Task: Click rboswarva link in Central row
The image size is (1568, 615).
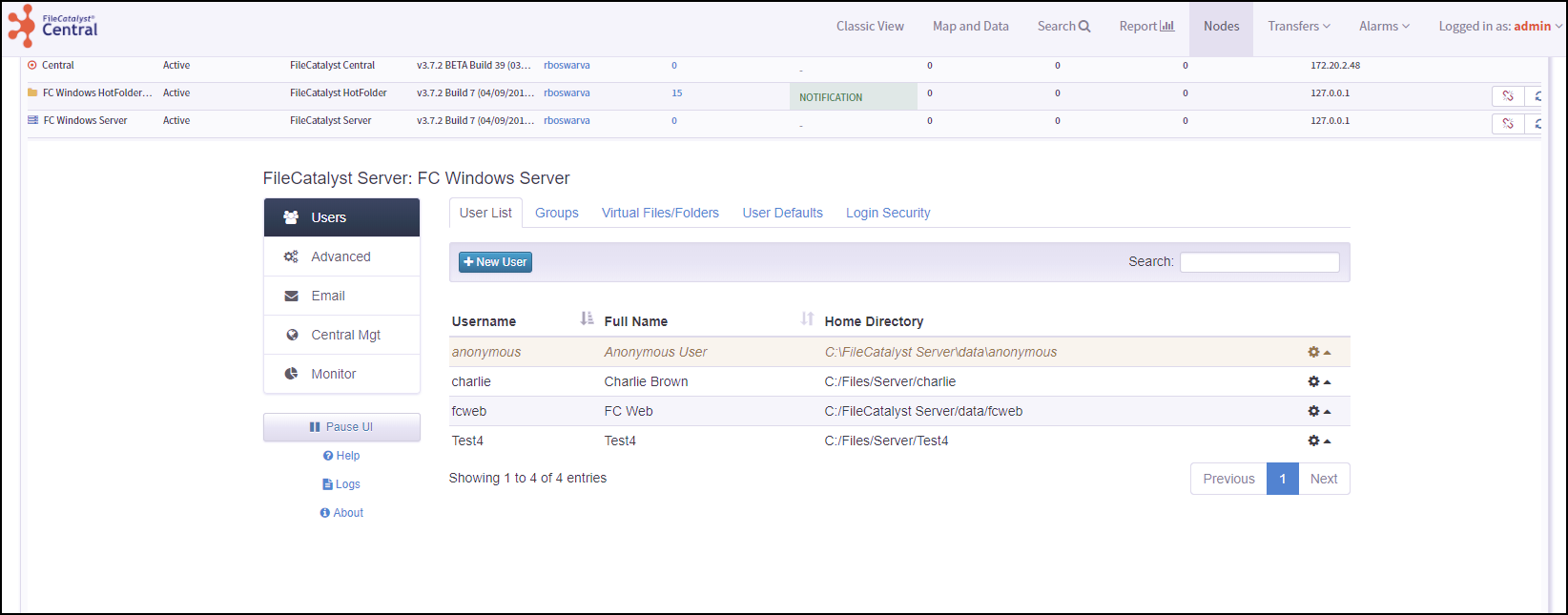Action: point(567,66)
